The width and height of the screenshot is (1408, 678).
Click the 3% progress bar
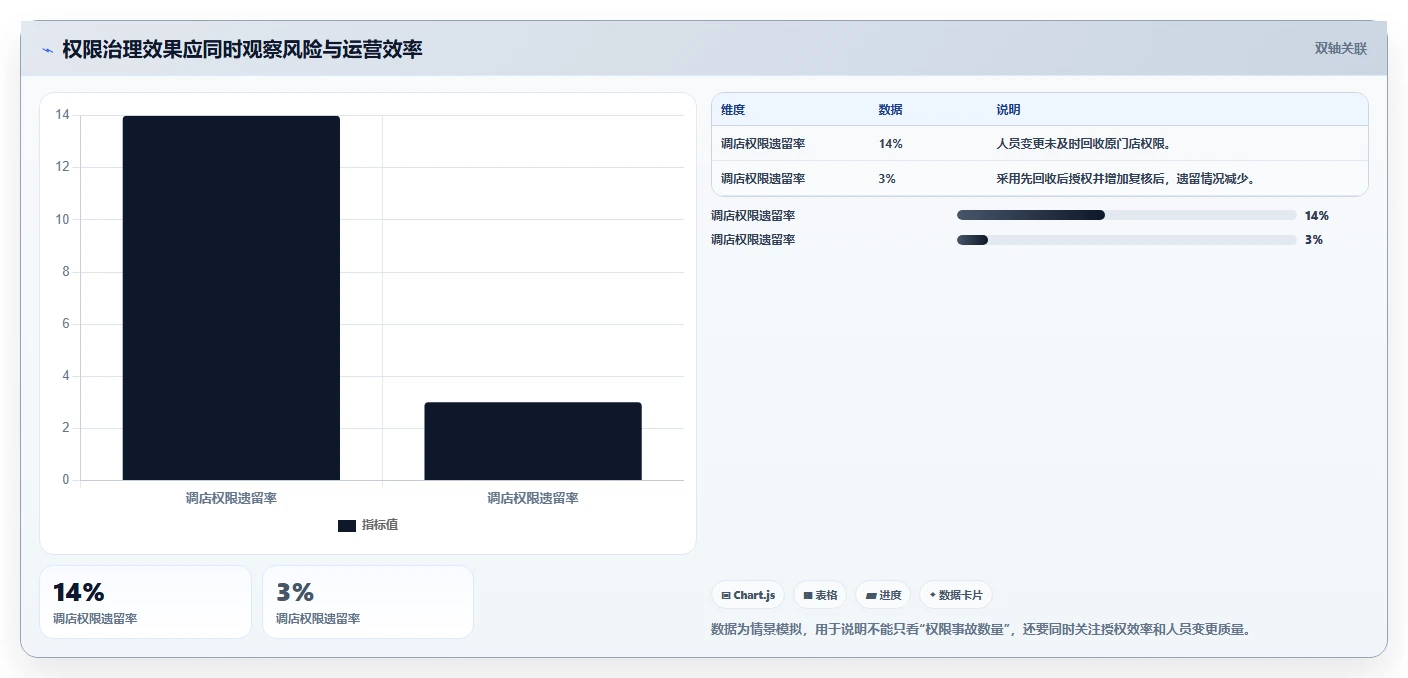[x=1126, y=239]
